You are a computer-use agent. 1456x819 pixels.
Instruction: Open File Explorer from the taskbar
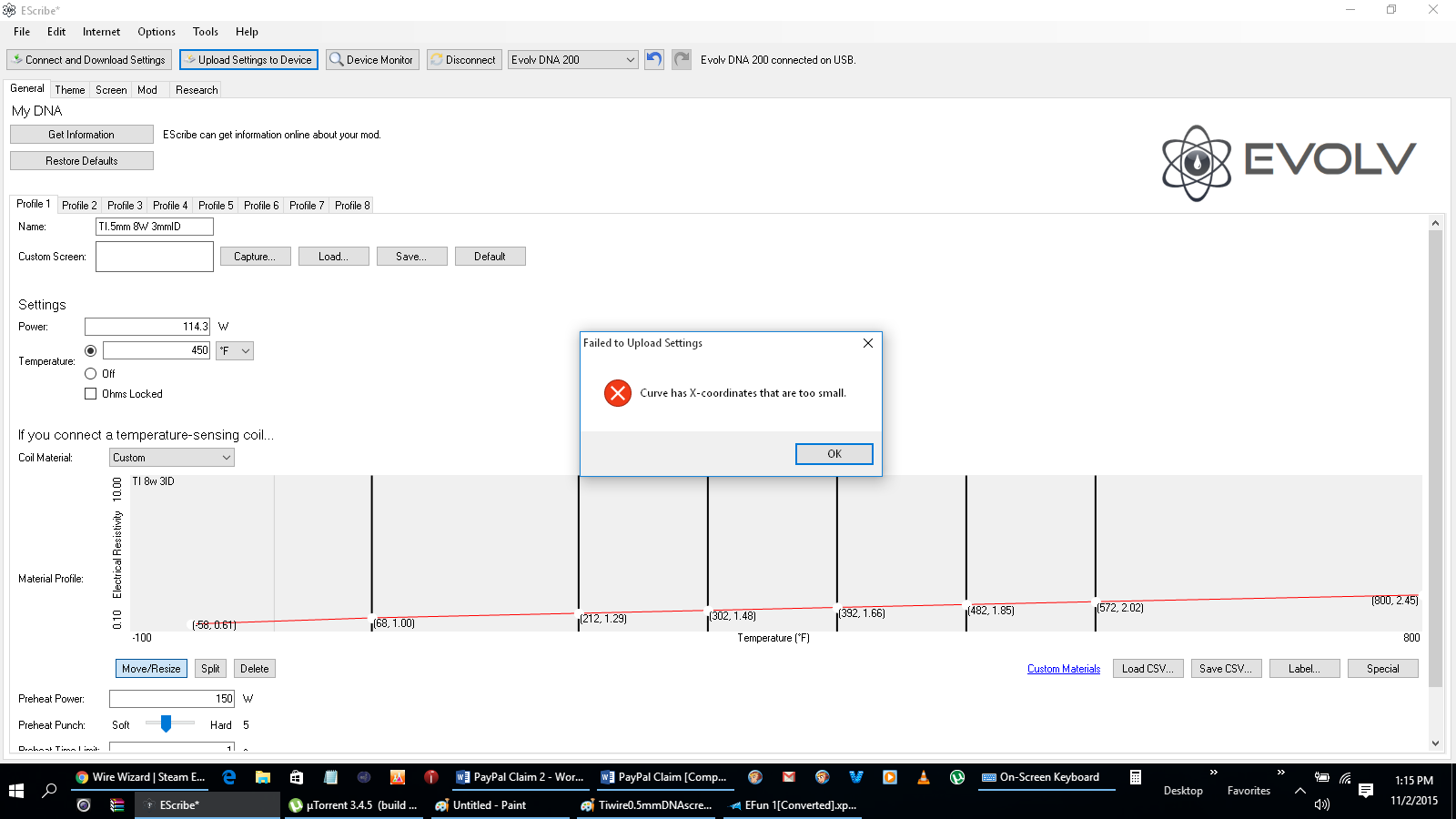click(x=263, y=777)
